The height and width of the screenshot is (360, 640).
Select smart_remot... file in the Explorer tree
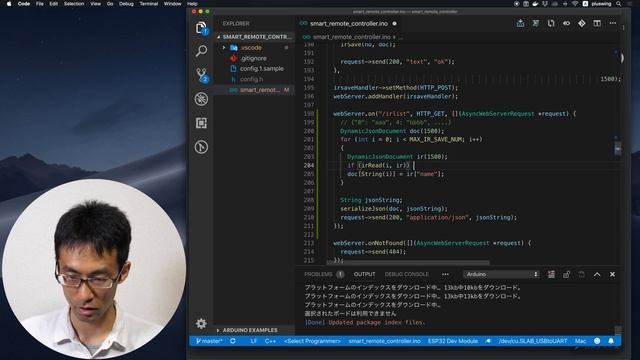[x=255, y=90]
